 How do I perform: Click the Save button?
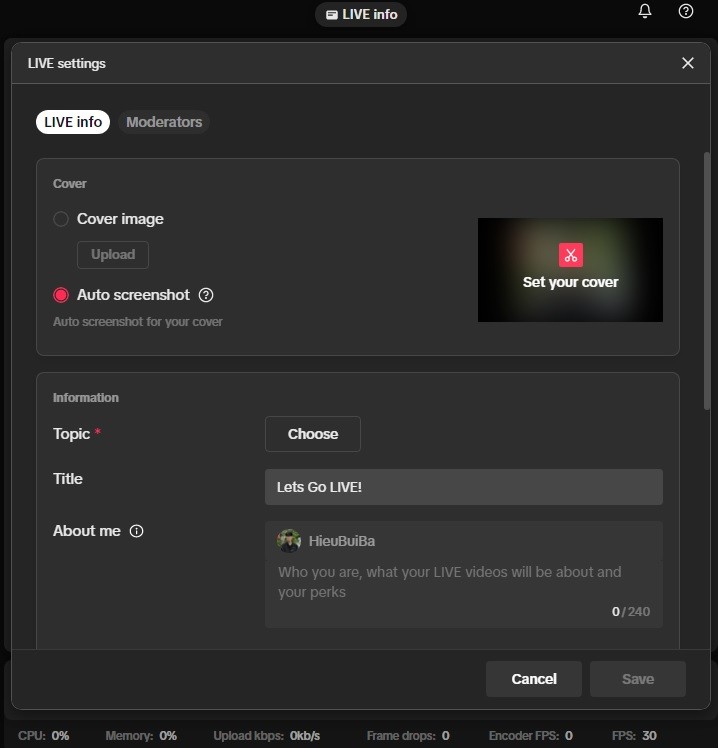pos(638,679)
